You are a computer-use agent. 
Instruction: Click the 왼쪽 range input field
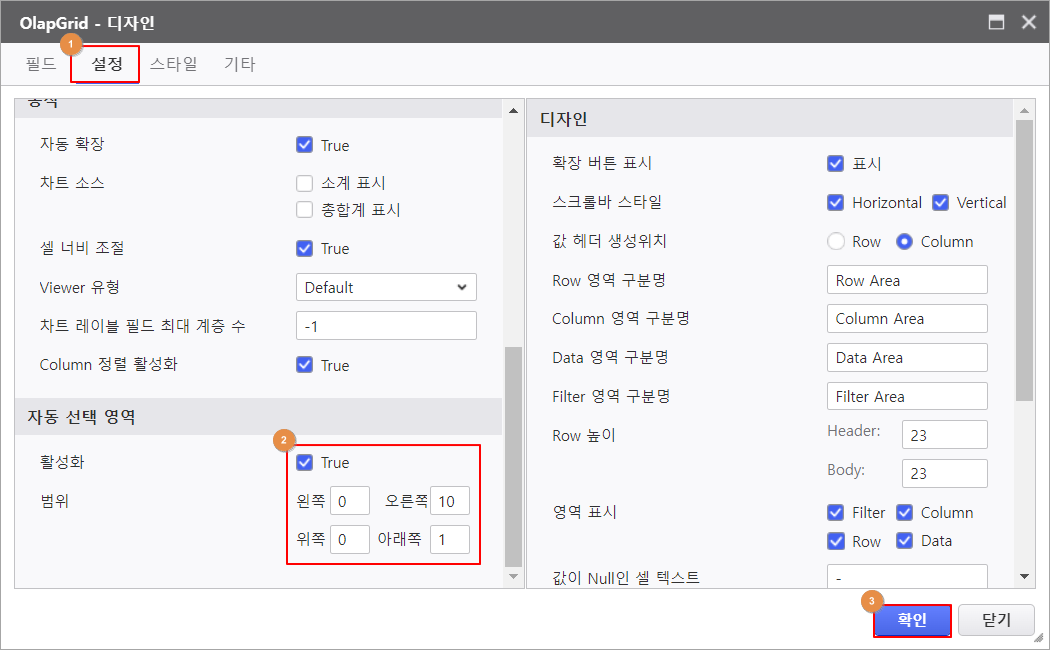point(350,501)
